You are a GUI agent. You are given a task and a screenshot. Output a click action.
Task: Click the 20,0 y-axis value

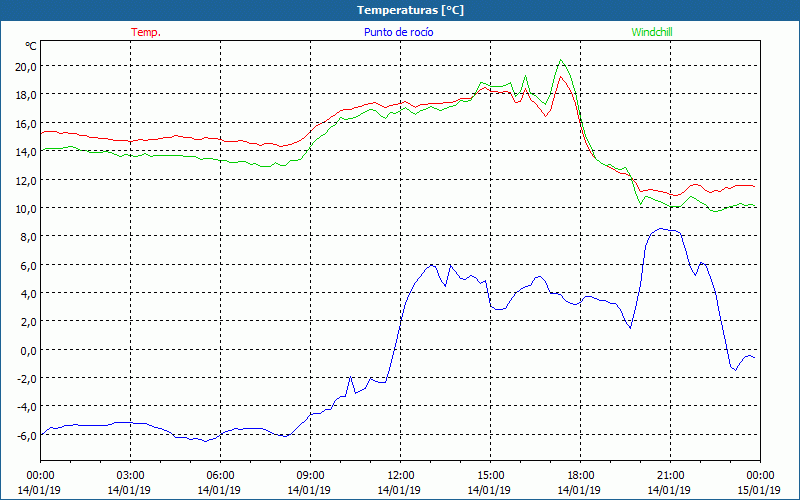(x=26, y=66)
